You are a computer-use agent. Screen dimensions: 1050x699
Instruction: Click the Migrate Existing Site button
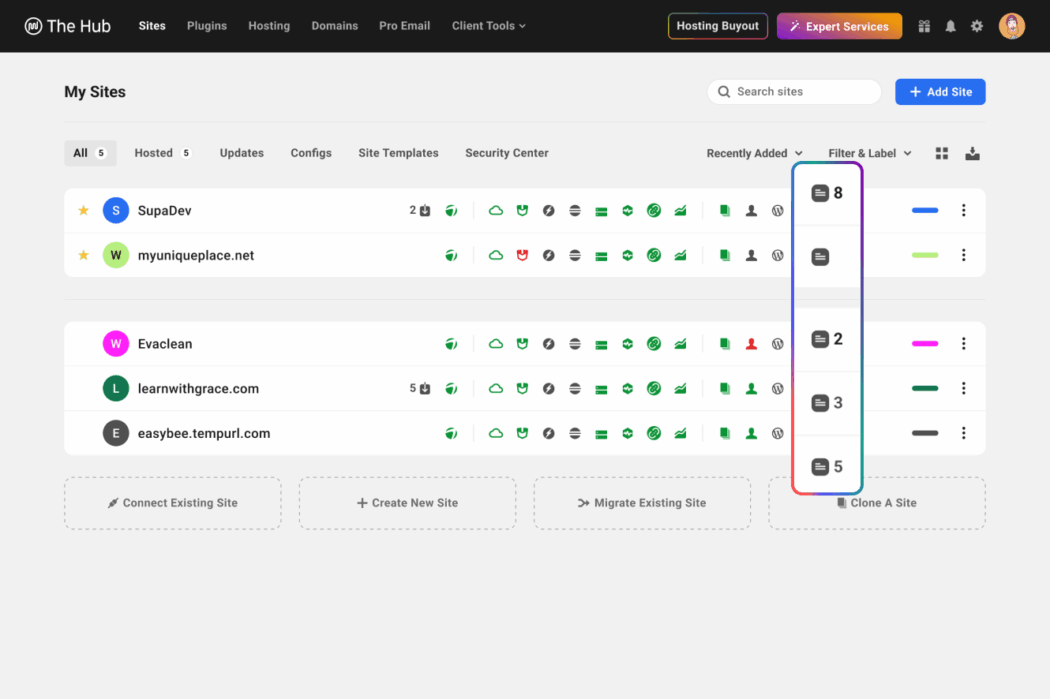click(642, 503)
